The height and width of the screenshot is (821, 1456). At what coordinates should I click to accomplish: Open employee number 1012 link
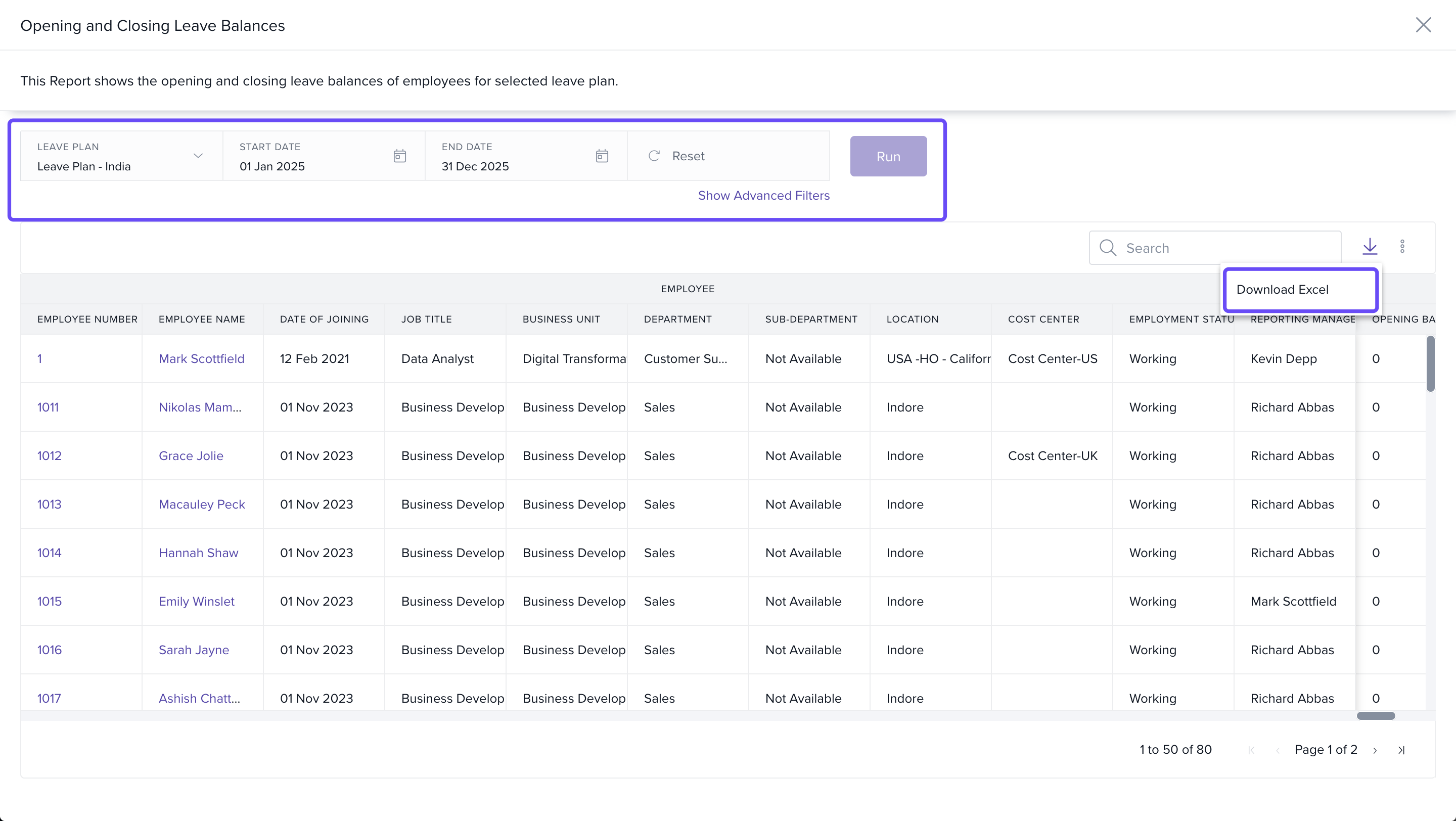pyautogui.click(x=49, y=456)
